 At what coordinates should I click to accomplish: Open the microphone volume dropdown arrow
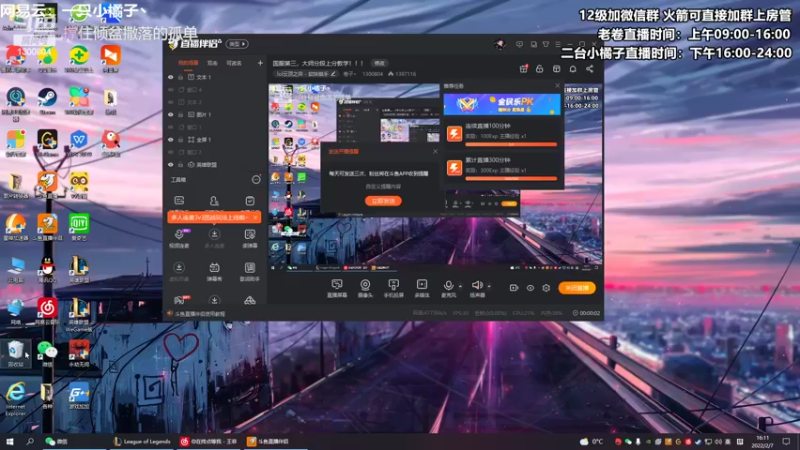coord(460,286)
